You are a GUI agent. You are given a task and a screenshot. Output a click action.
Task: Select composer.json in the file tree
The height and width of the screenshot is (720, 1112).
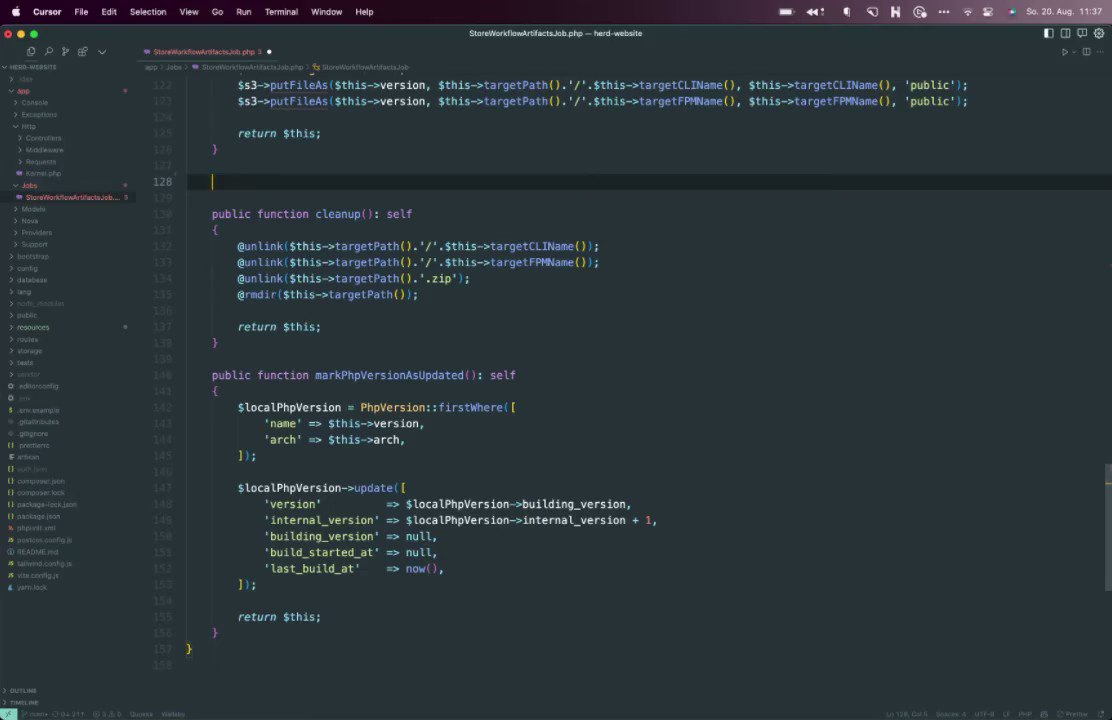[x=40, y=481]
